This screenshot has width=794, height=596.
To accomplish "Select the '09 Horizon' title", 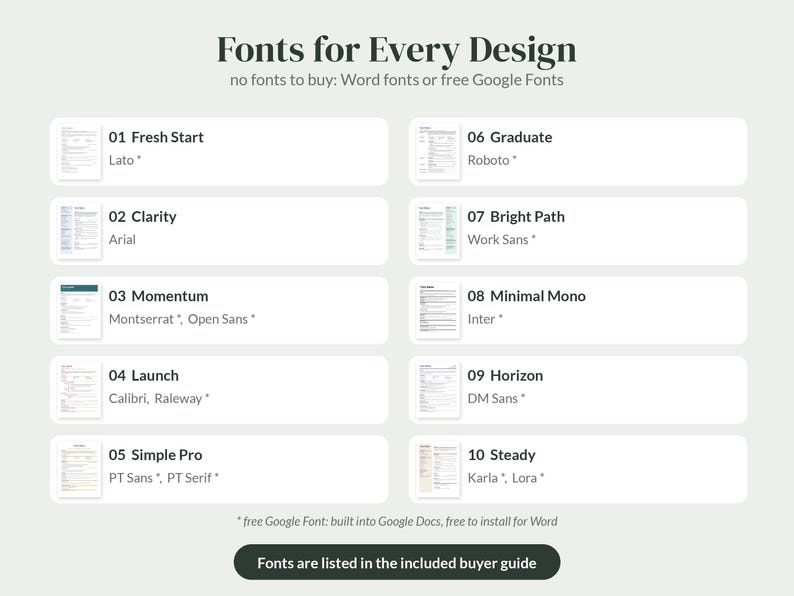I will click(505, 376).
